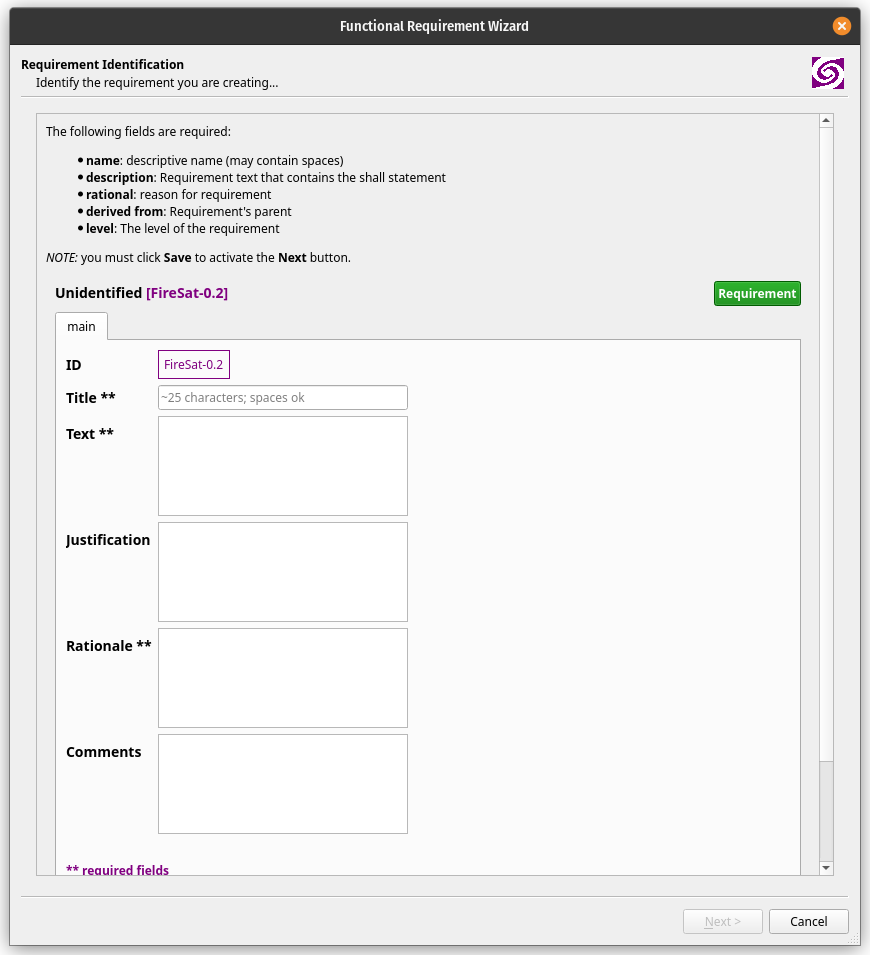Click inside the Comments text area
The height and width of the screenshot is (955, 870).
[283, 784]
